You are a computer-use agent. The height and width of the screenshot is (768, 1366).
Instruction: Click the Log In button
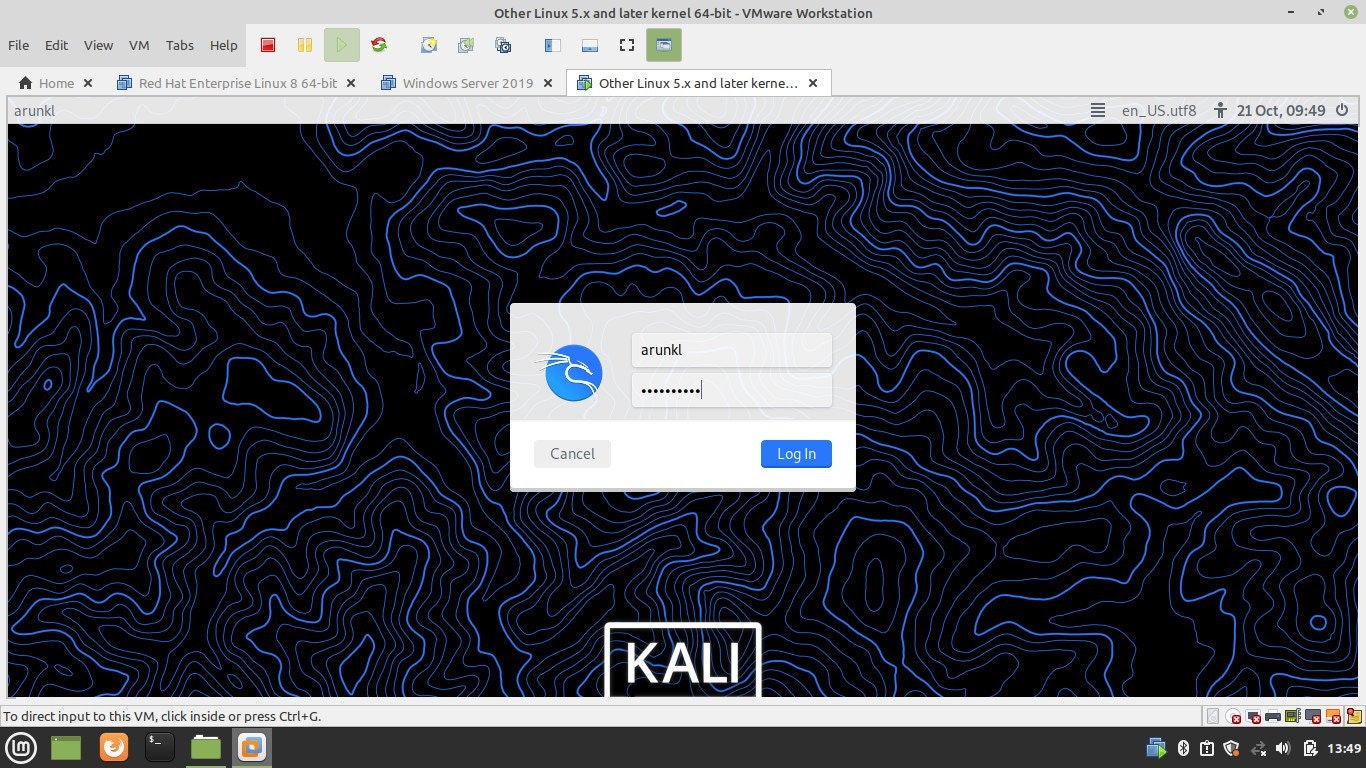(796, 453)
